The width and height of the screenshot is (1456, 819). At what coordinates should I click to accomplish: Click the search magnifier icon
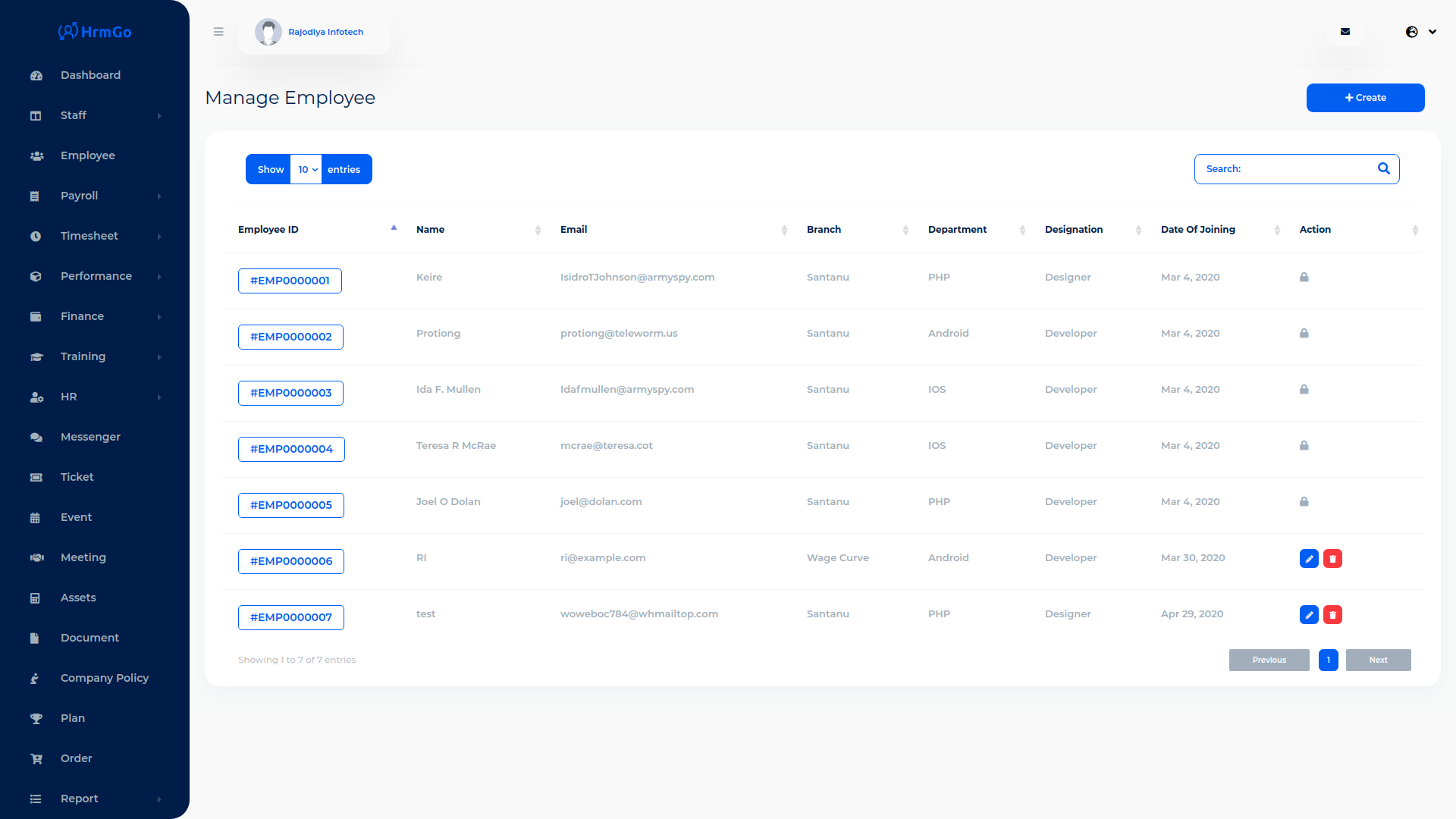(x=1384, y=169)
